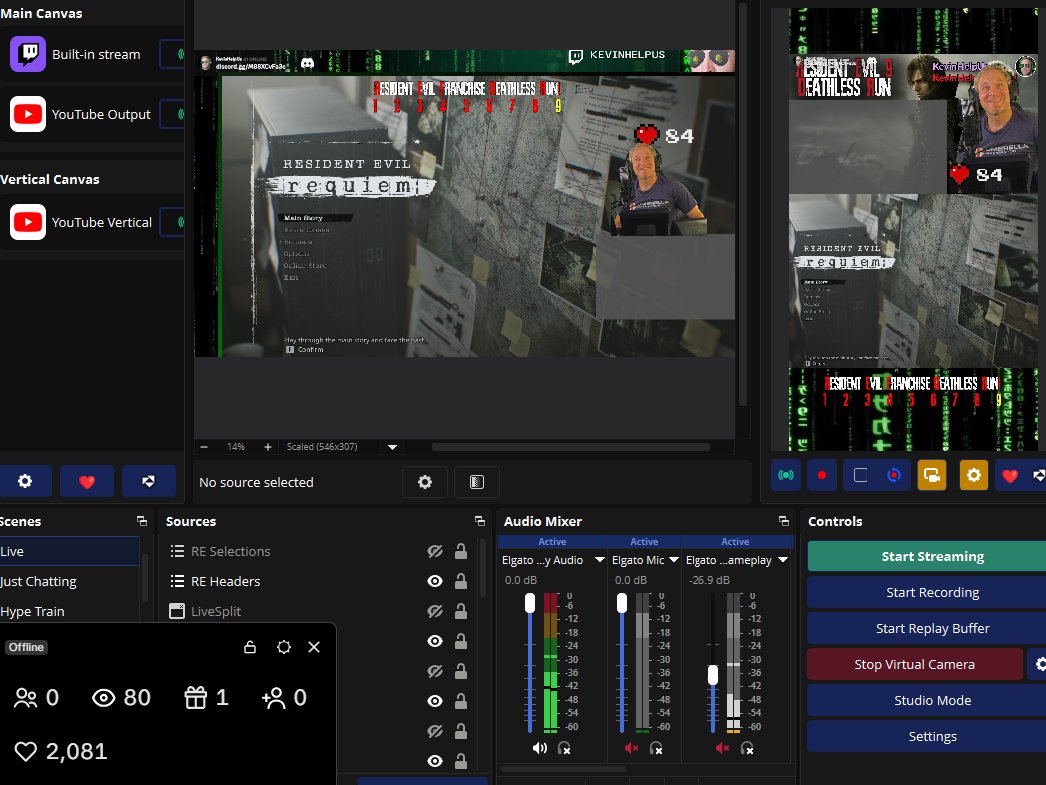Zoom out the preview with the minus icon
This screenshot has width=1046, height=785.
click(x=204, y=447)
